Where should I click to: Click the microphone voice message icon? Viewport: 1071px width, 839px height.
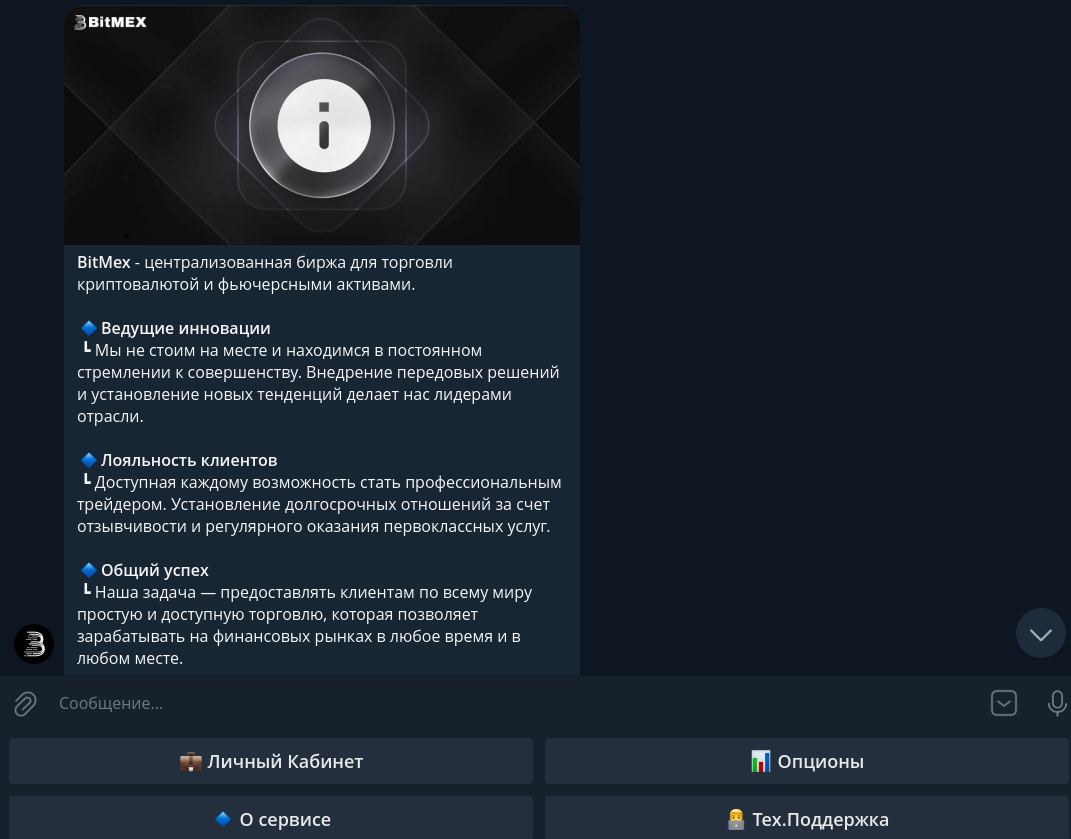1057,703
